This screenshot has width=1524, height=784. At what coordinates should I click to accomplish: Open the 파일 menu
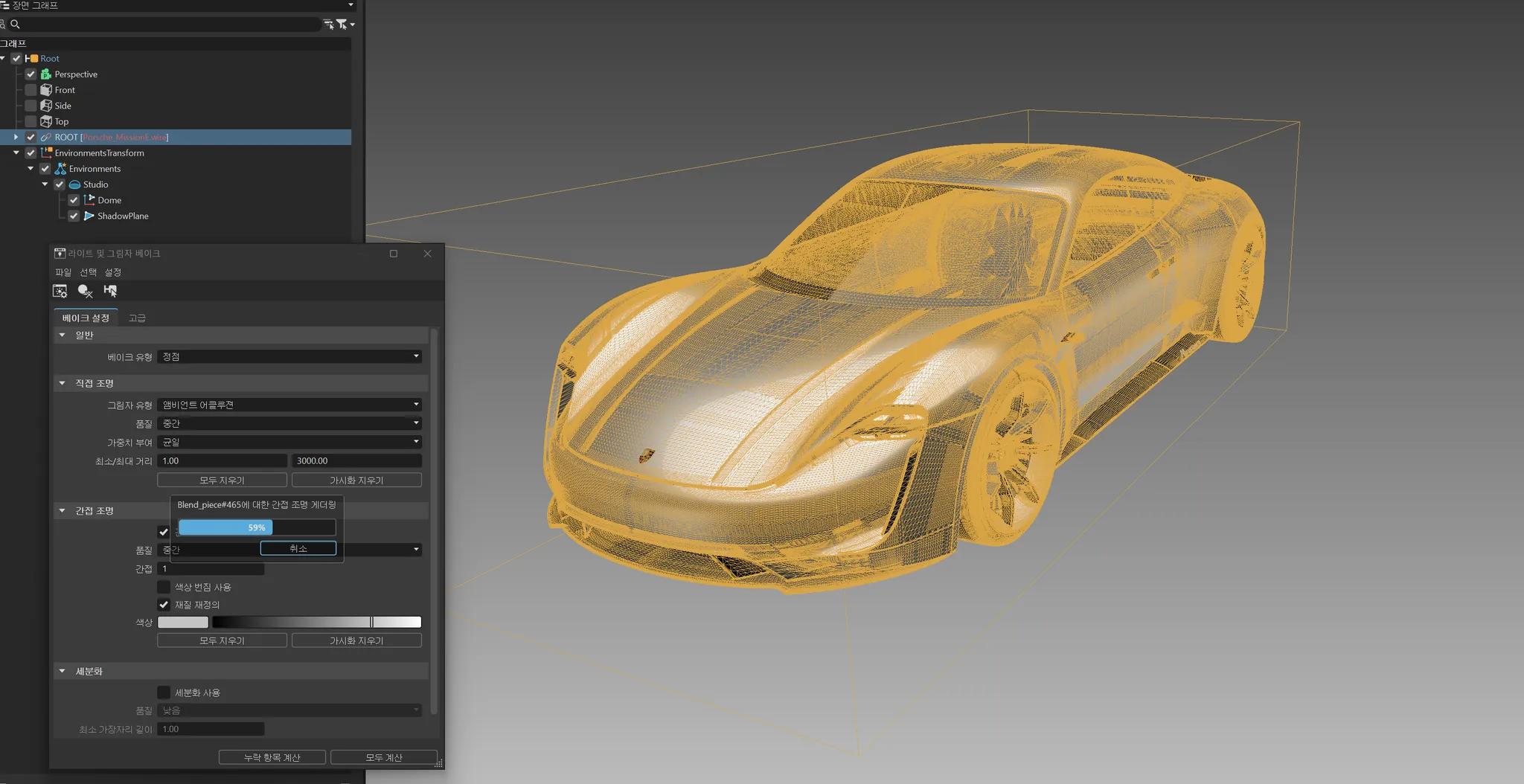click(x=63, y=272)
